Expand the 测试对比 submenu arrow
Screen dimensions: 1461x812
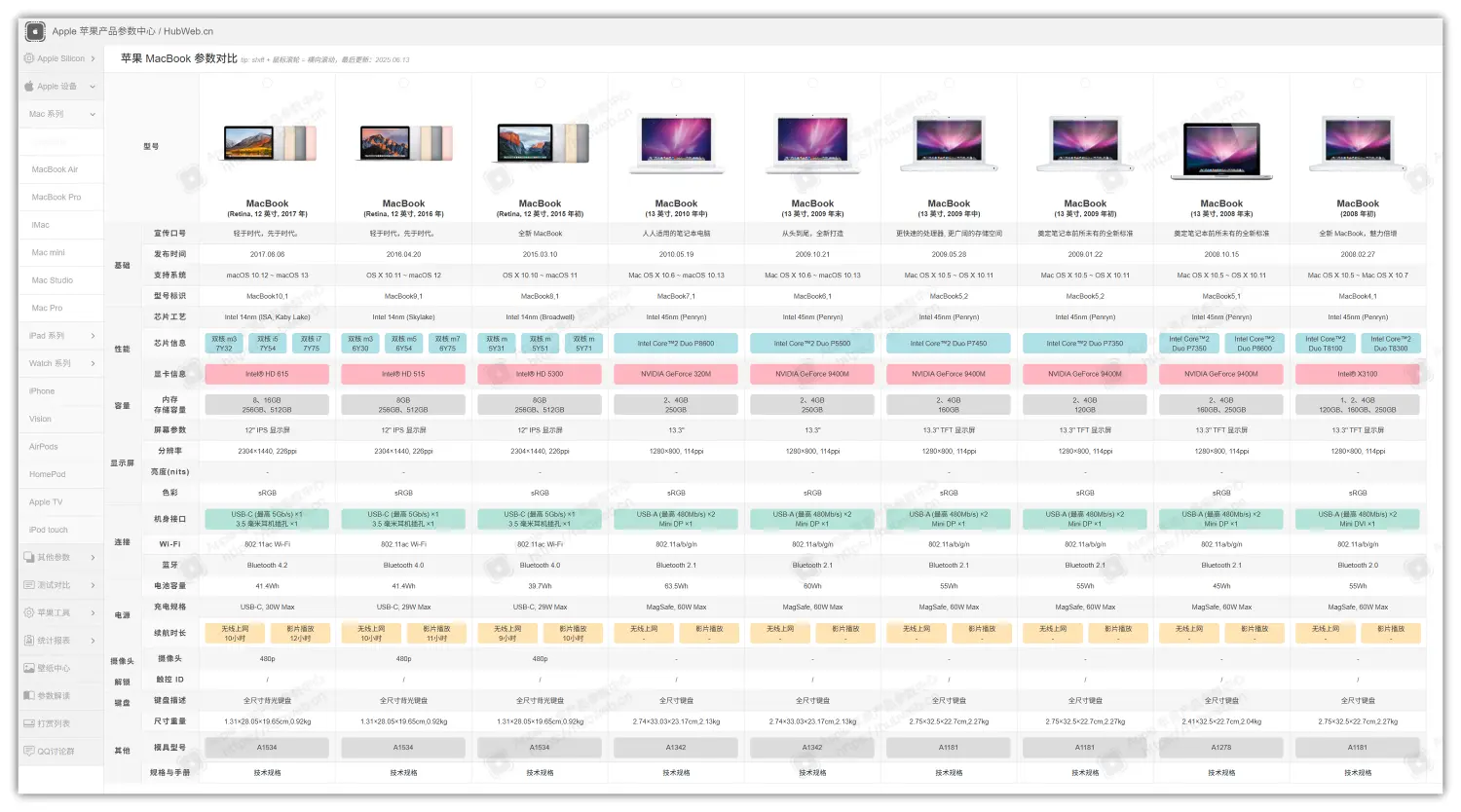93,585
